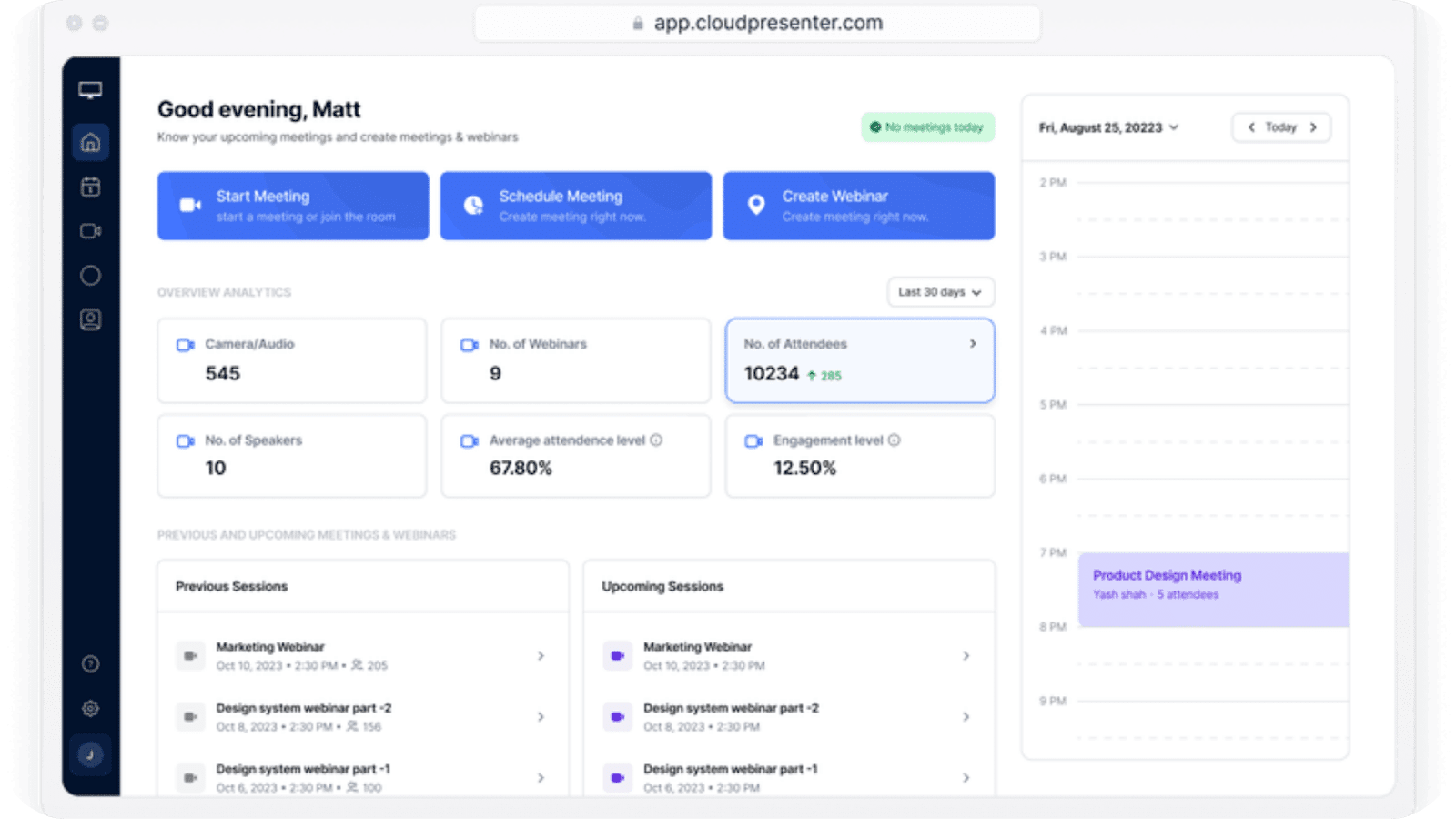Click the camera icon on the No. of Webinars card

coord(470,345)
